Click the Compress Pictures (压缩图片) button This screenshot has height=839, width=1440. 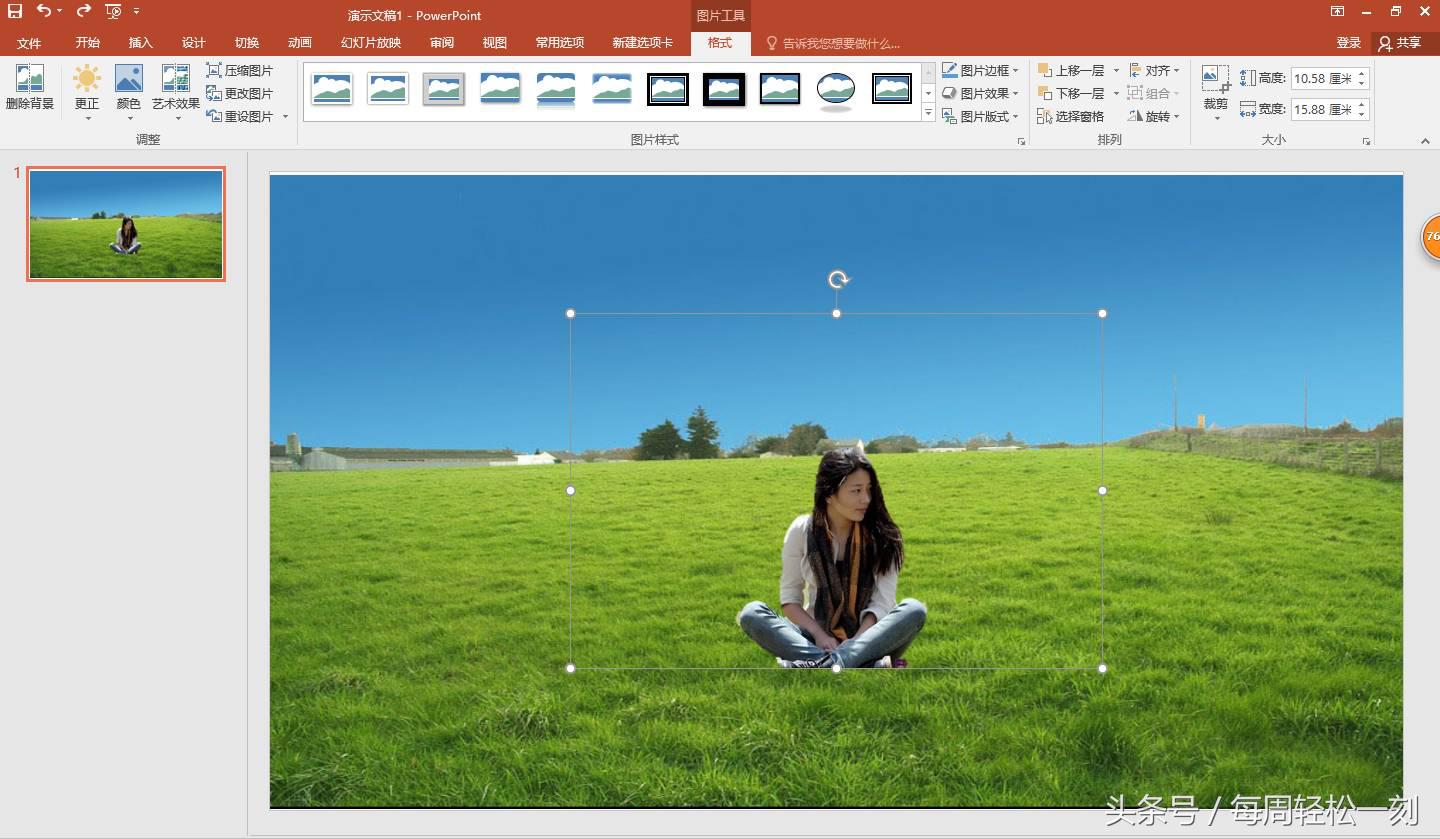tap(240, 71)
